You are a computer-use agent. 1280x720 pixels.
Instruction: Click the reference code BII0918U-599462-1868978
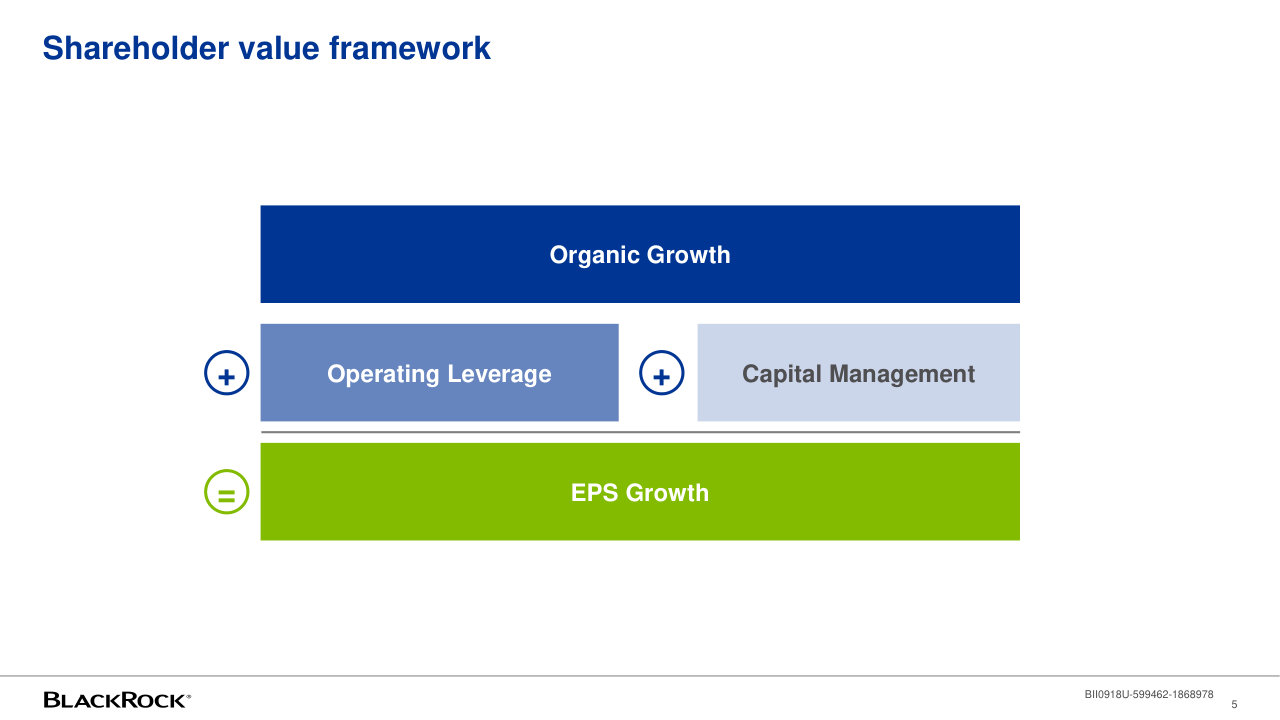tap(1149, 694)
